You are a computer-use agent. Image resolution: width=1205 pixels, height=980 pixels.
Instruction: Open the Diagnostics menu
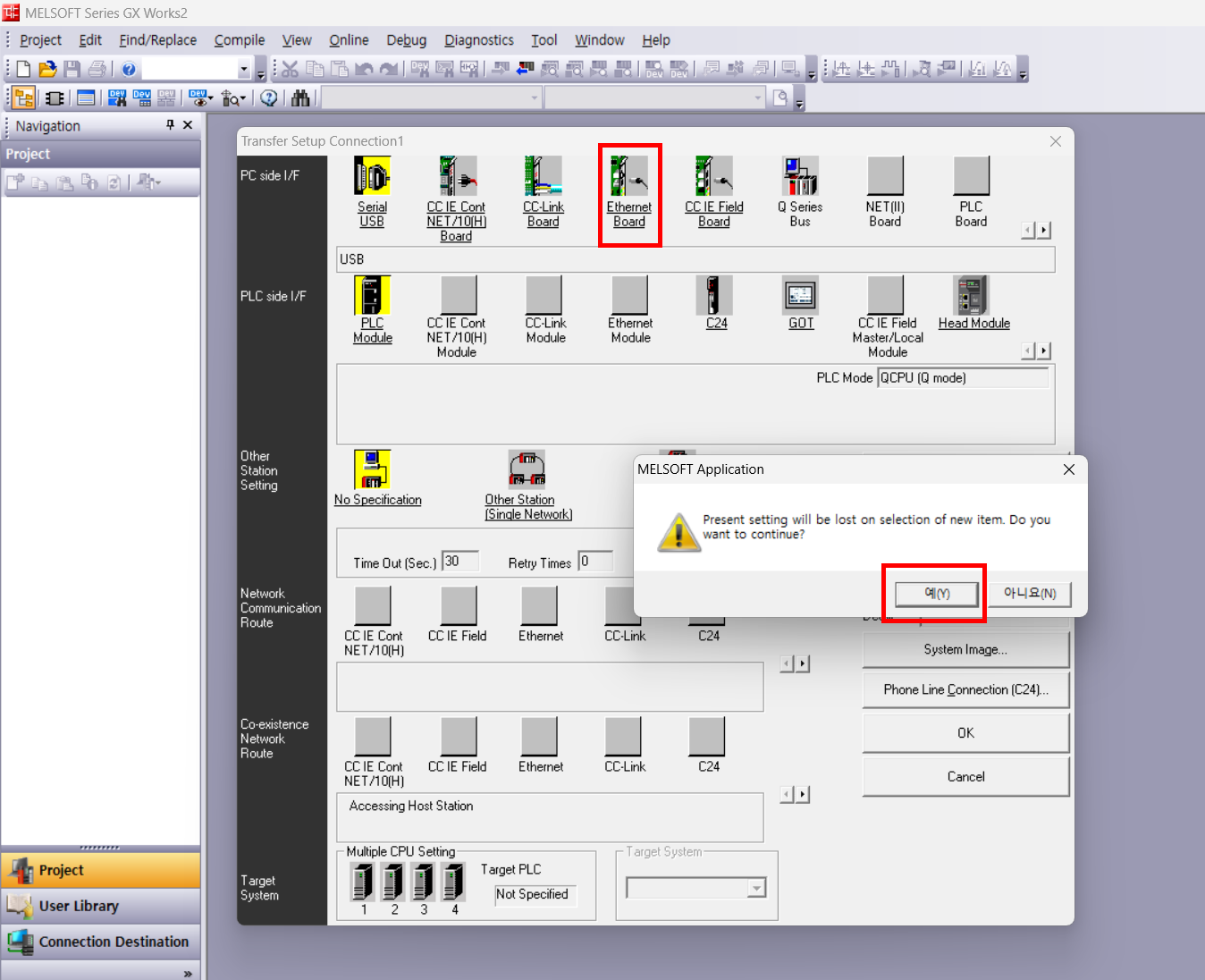[x=479, y=40]
